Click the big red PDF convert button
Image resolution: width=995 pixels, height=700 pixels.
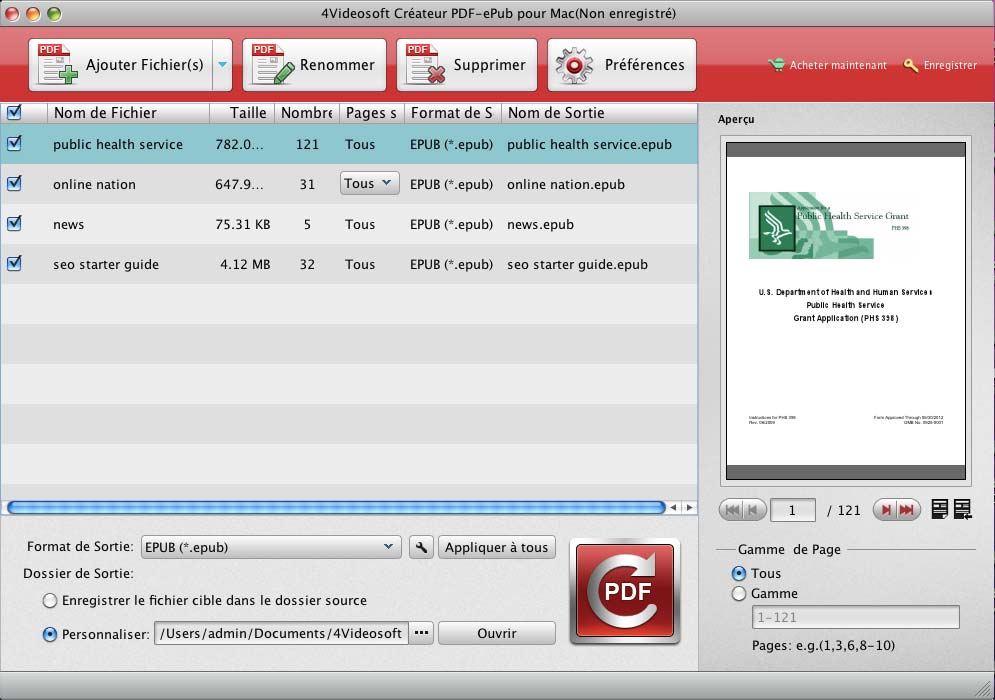pos(624,590)
